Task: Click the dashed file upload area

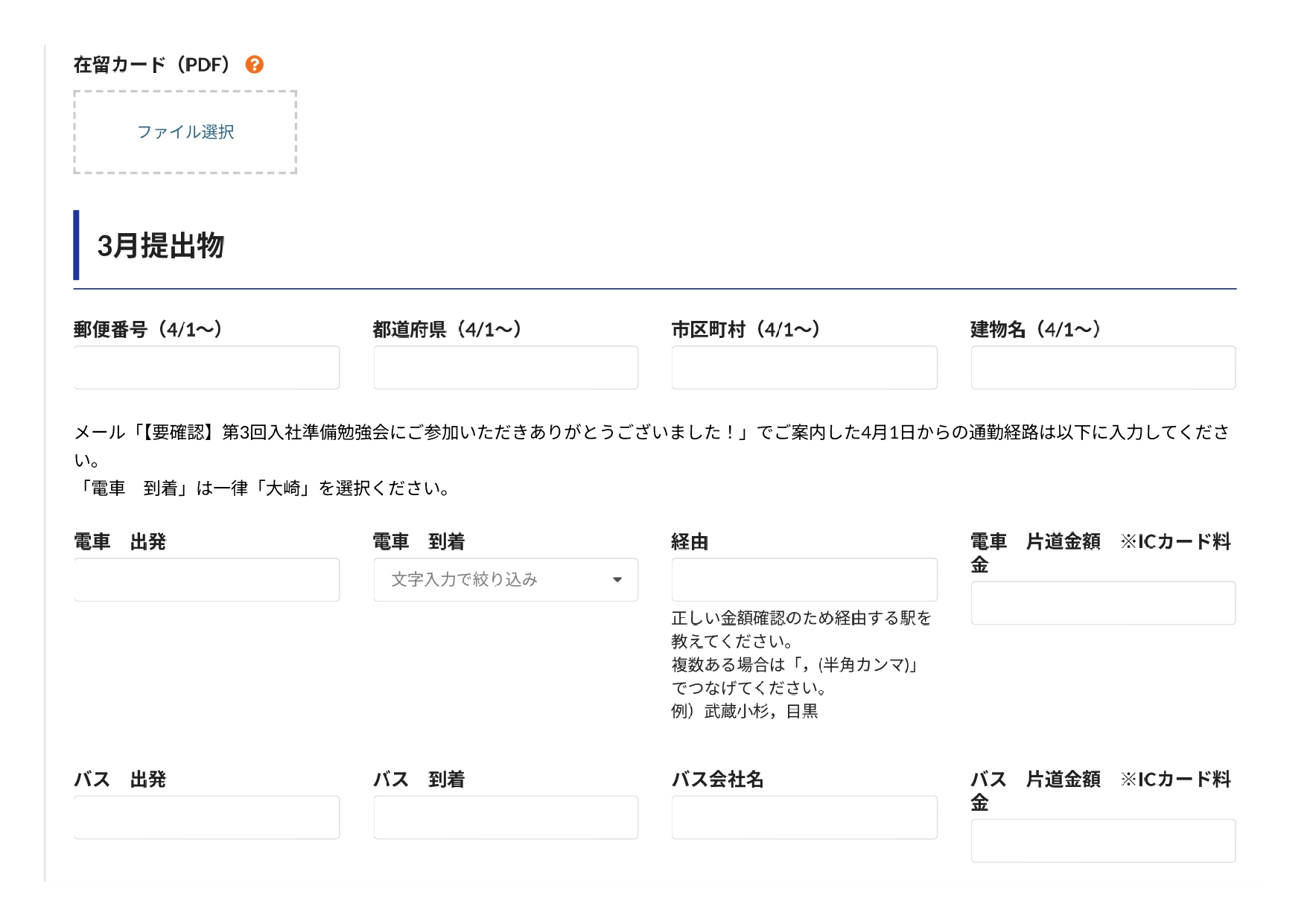Action: tap(185, 133)
